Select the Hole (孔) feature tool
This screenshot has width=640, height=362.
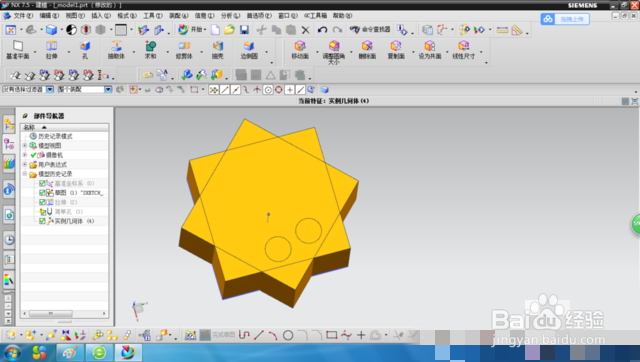85,50
